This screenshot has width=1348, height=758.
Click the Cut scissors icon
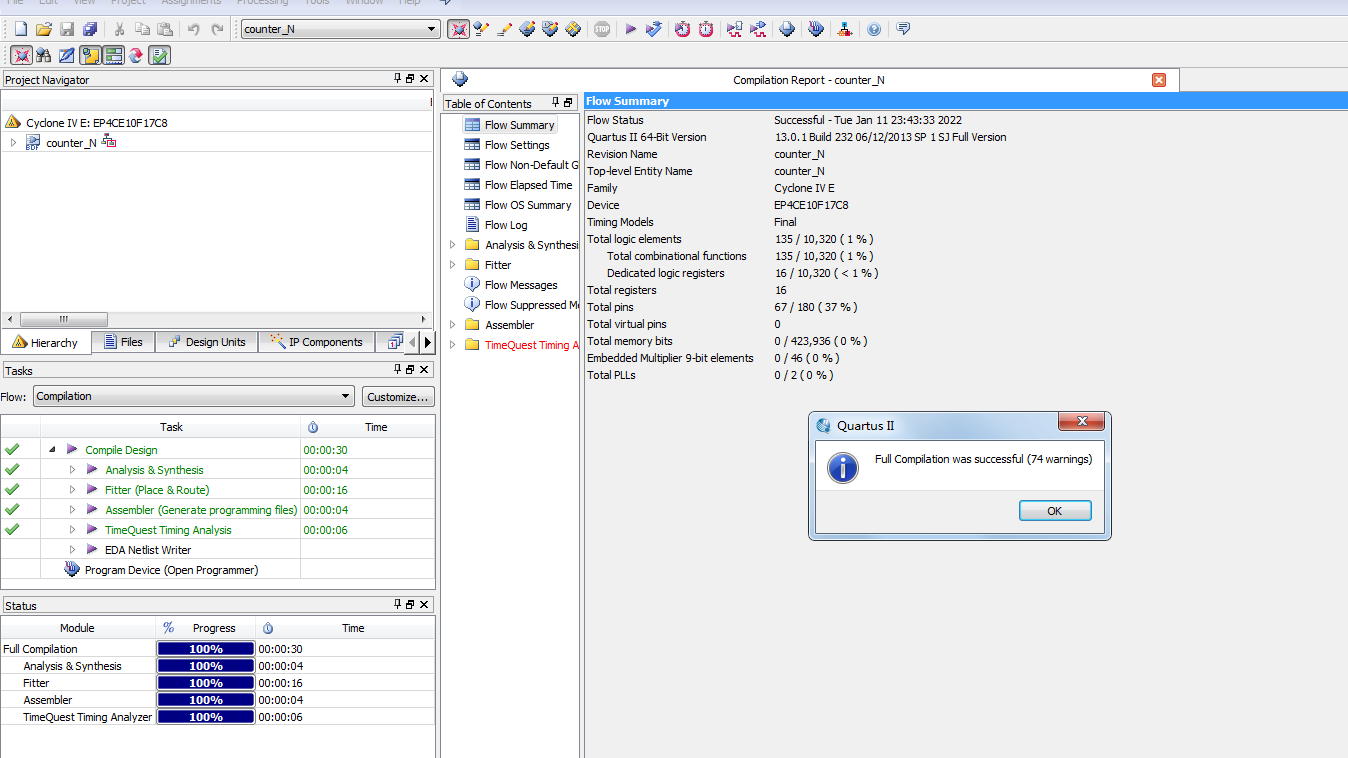coord(119,29)
